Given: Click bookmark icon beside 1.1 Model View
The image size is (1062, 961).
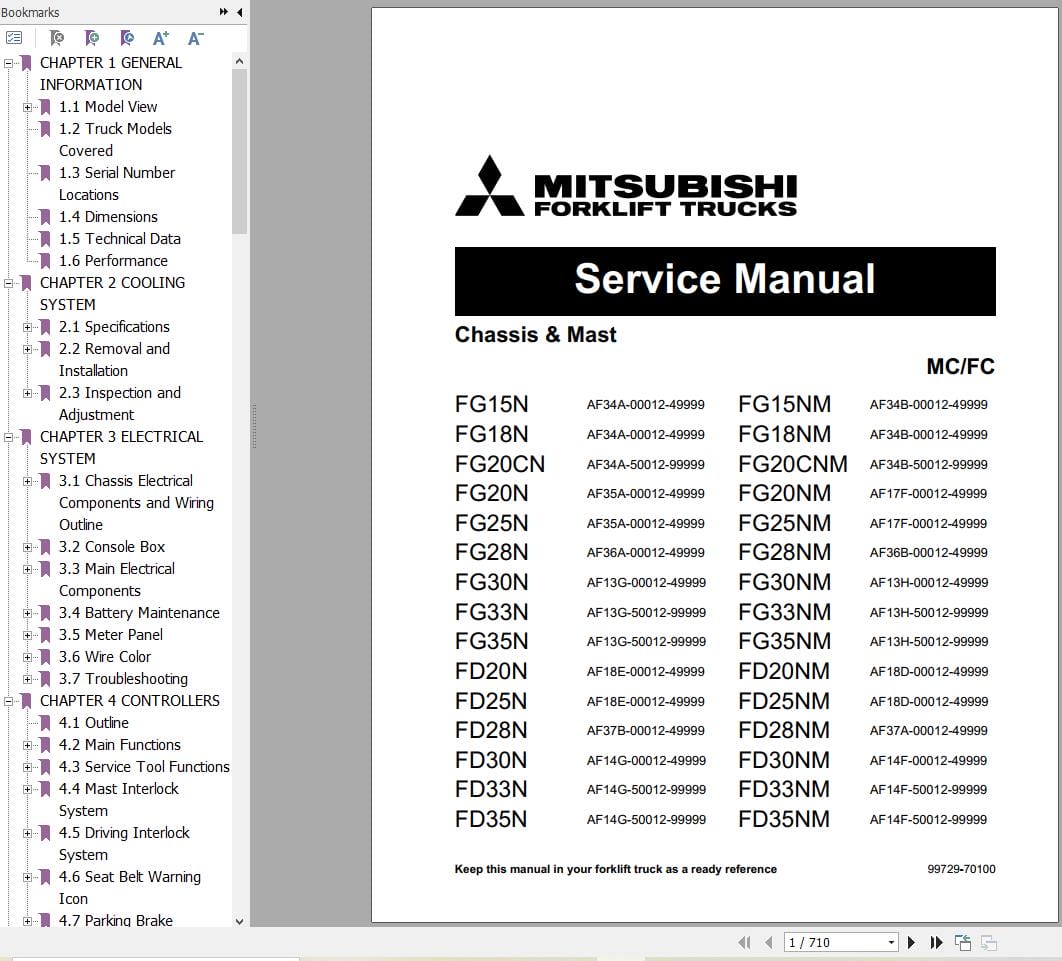Looking at the screenshot, I should pyautogui.click(x=45, y=107).
